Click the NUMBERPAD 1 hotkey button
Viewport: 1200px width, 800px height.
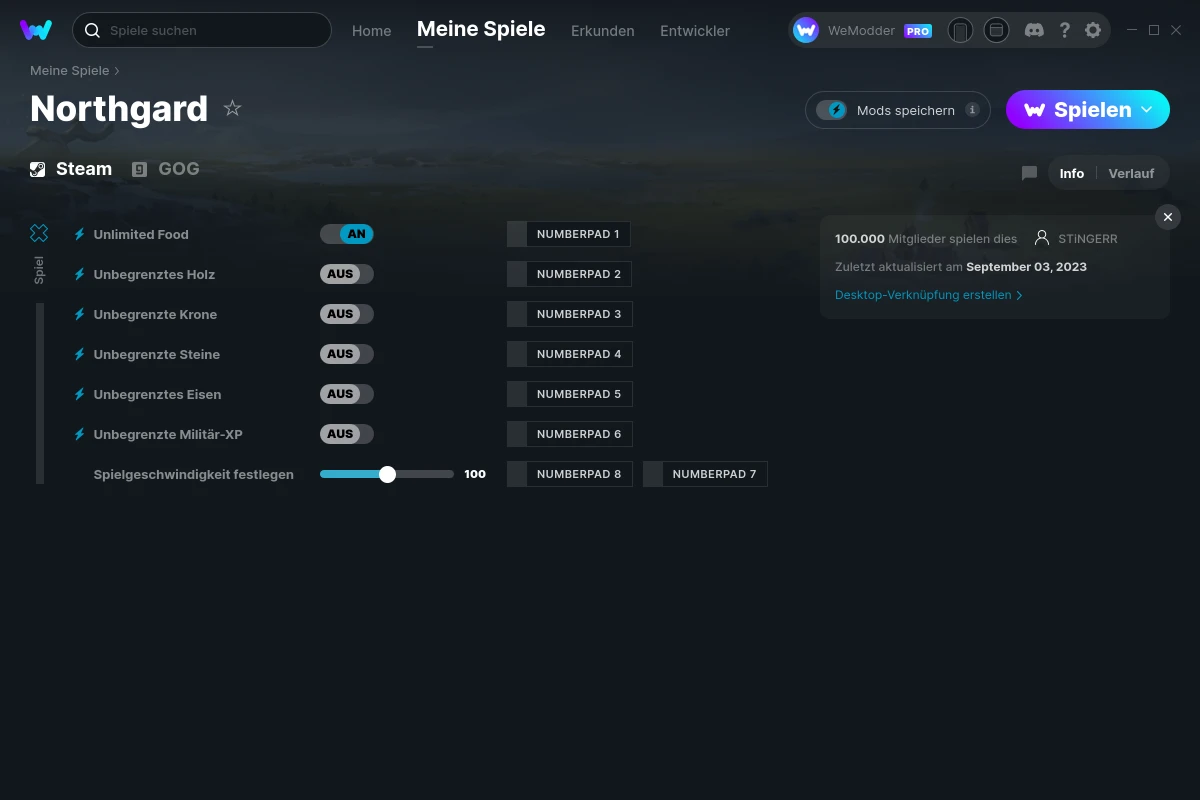tap(569, 234)
